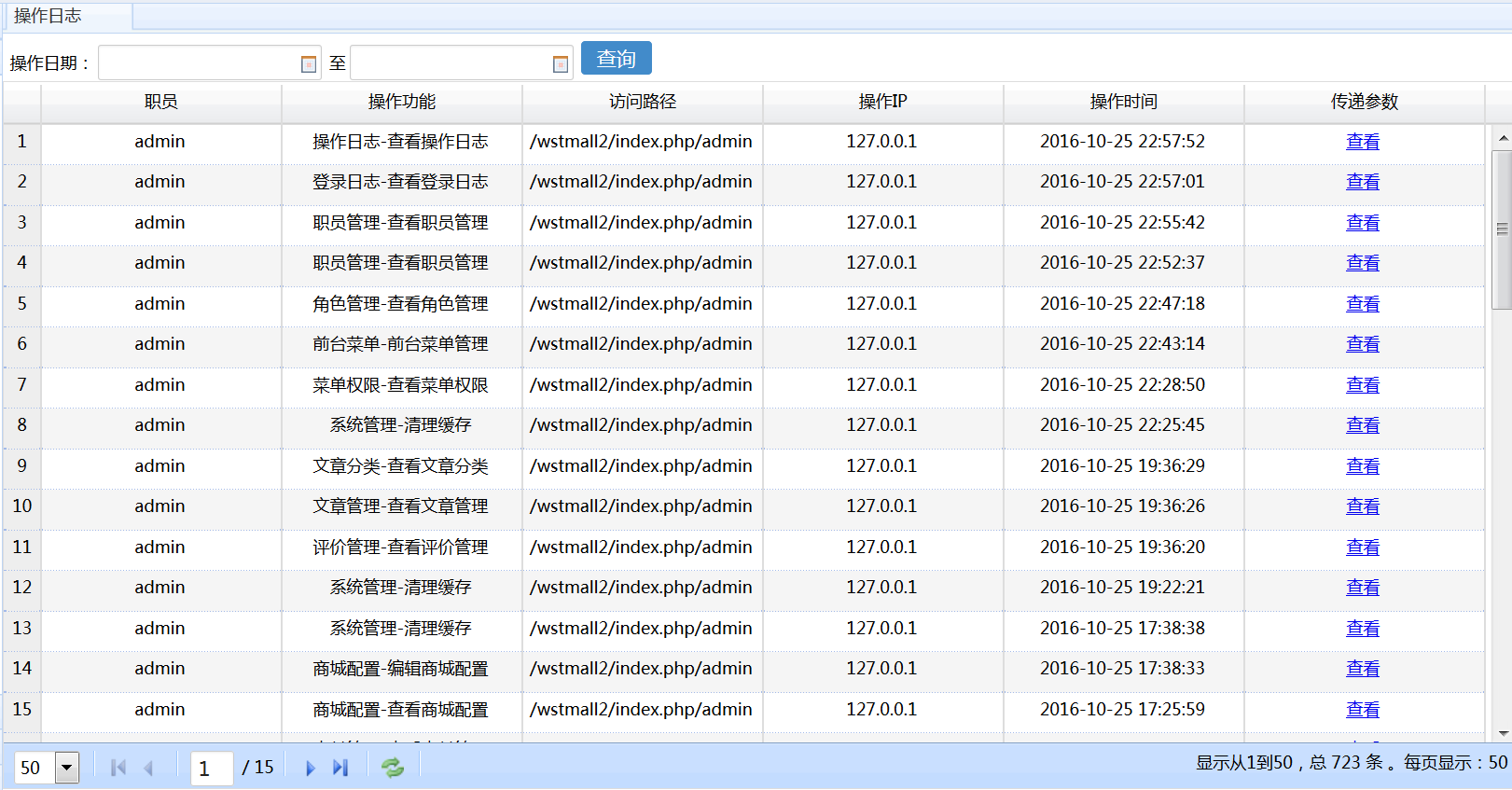Focus the start date input field
Image resolution: width=1512 pixels, height=790 pixels.
pos(210,62)
